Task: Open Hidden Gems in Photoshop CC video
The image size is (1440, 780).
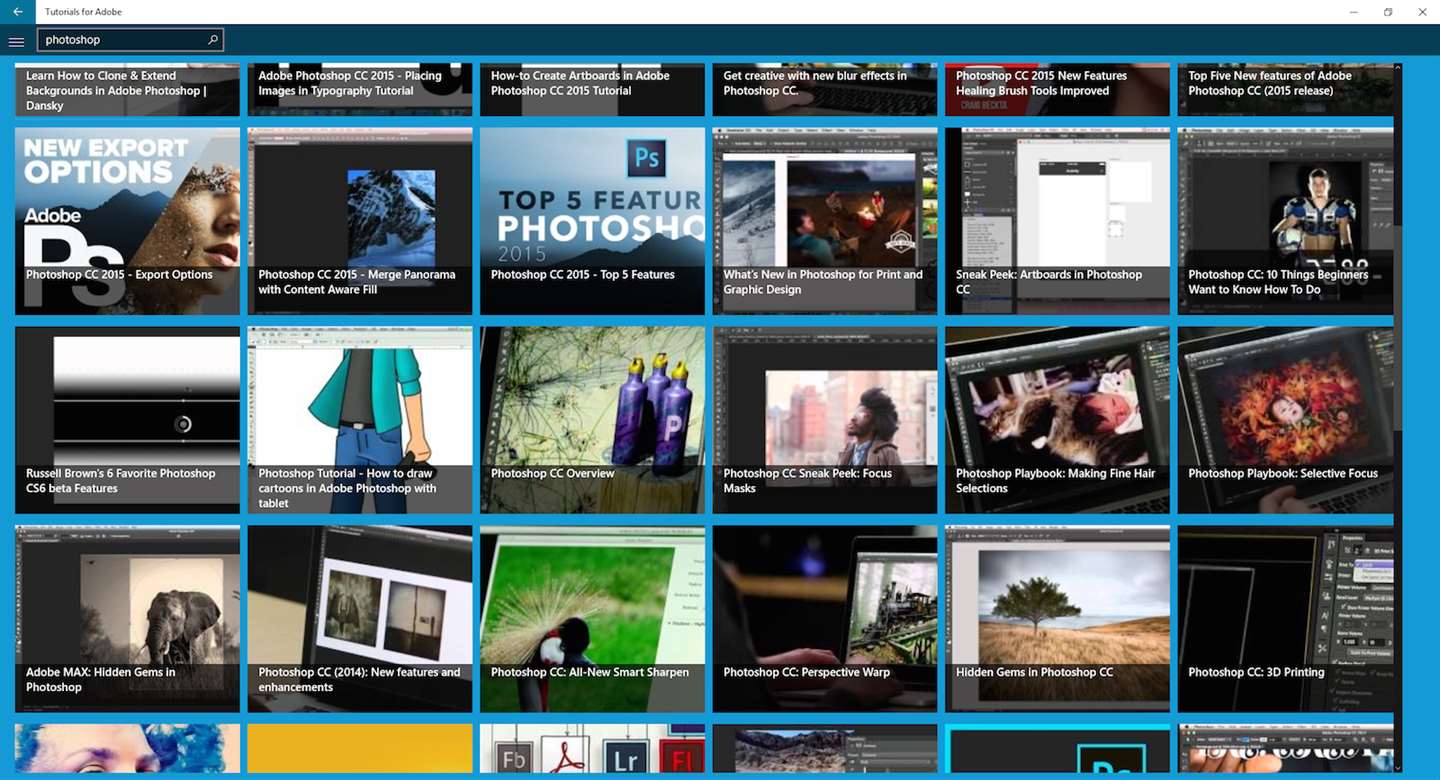Action: pos(1057,619)
